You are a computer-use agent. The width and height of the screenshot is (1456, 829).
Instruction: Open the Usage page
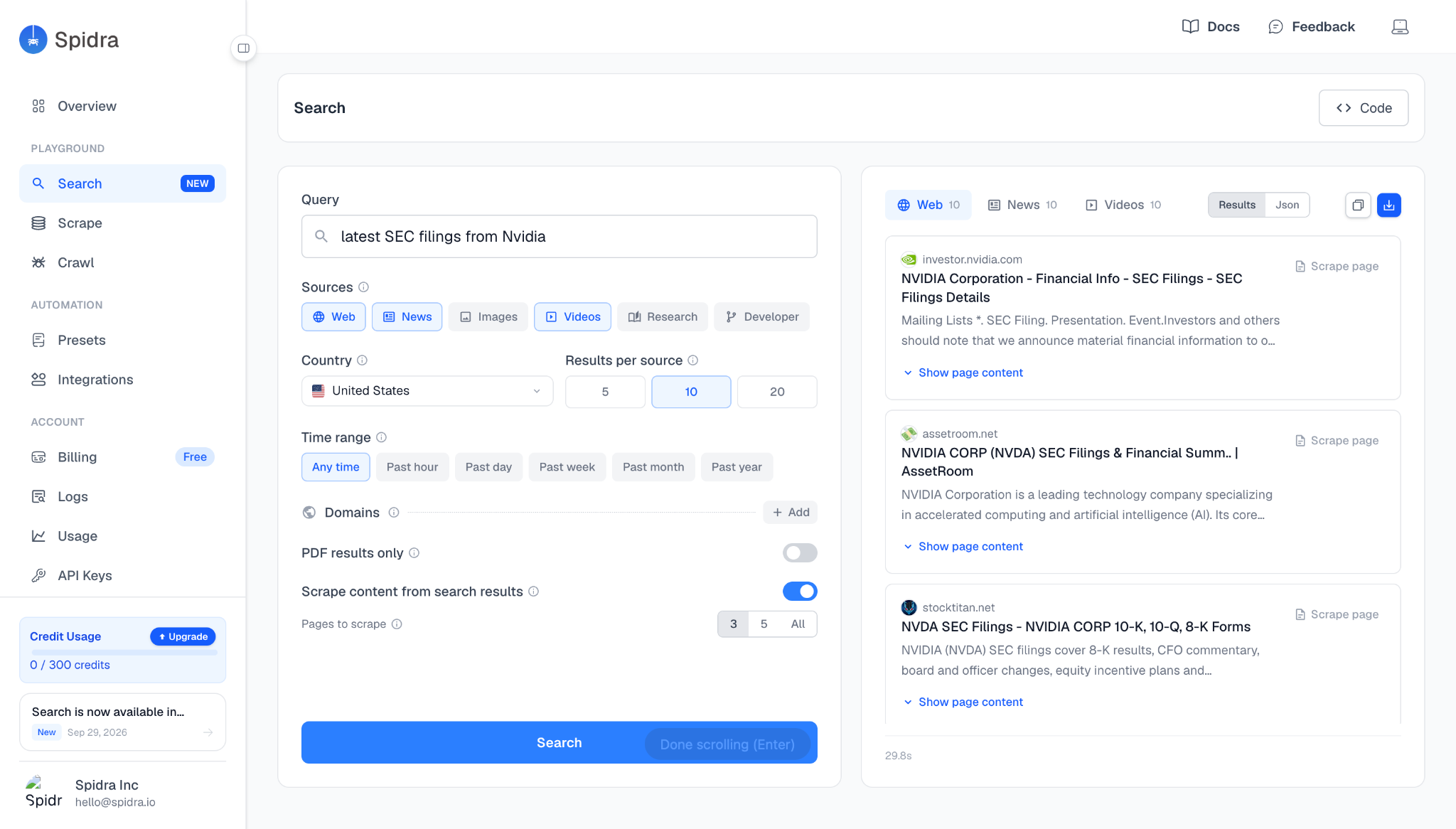[x=122, y=536]
